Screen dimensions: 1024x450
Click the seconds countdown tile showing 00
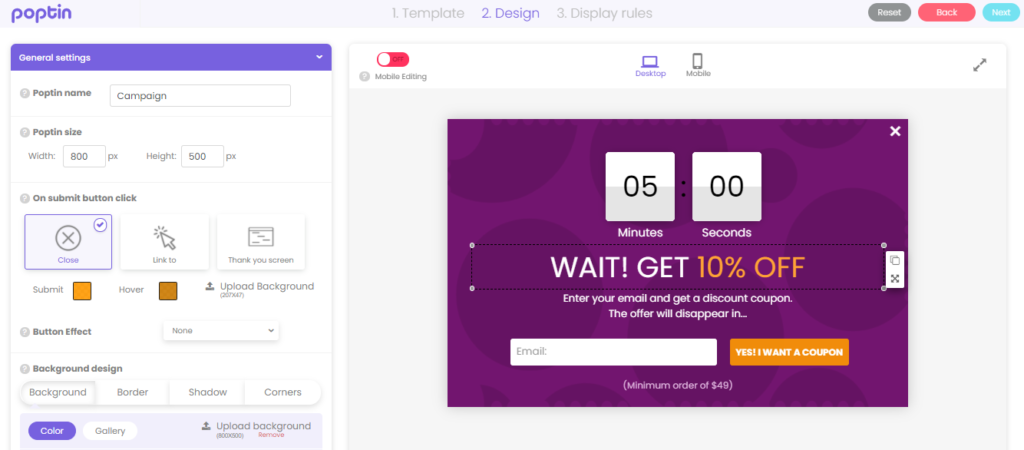(726, 187)
